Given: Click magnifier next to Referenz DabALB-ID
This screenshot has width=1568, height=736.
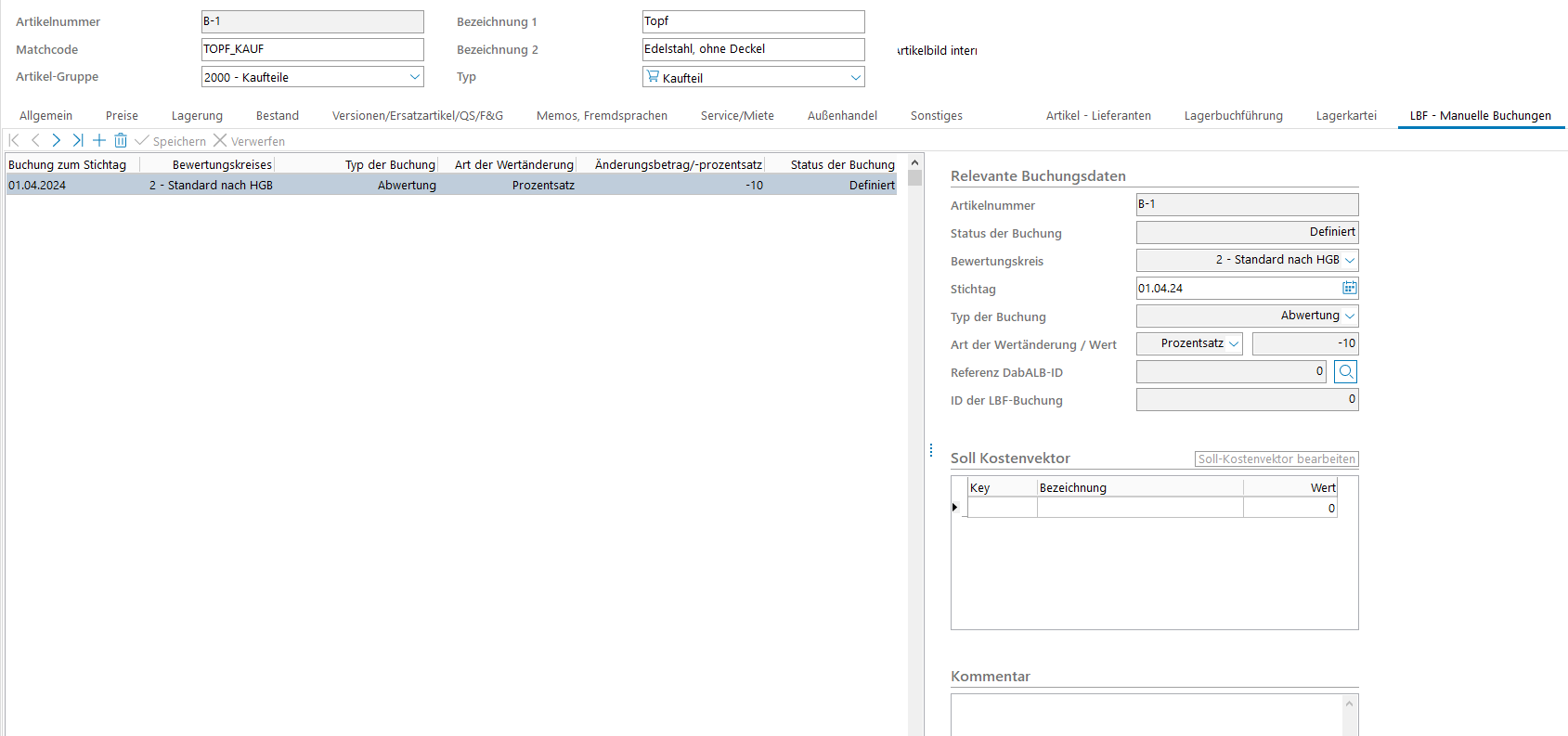Looking at the screenshot, I should 1345,371.
